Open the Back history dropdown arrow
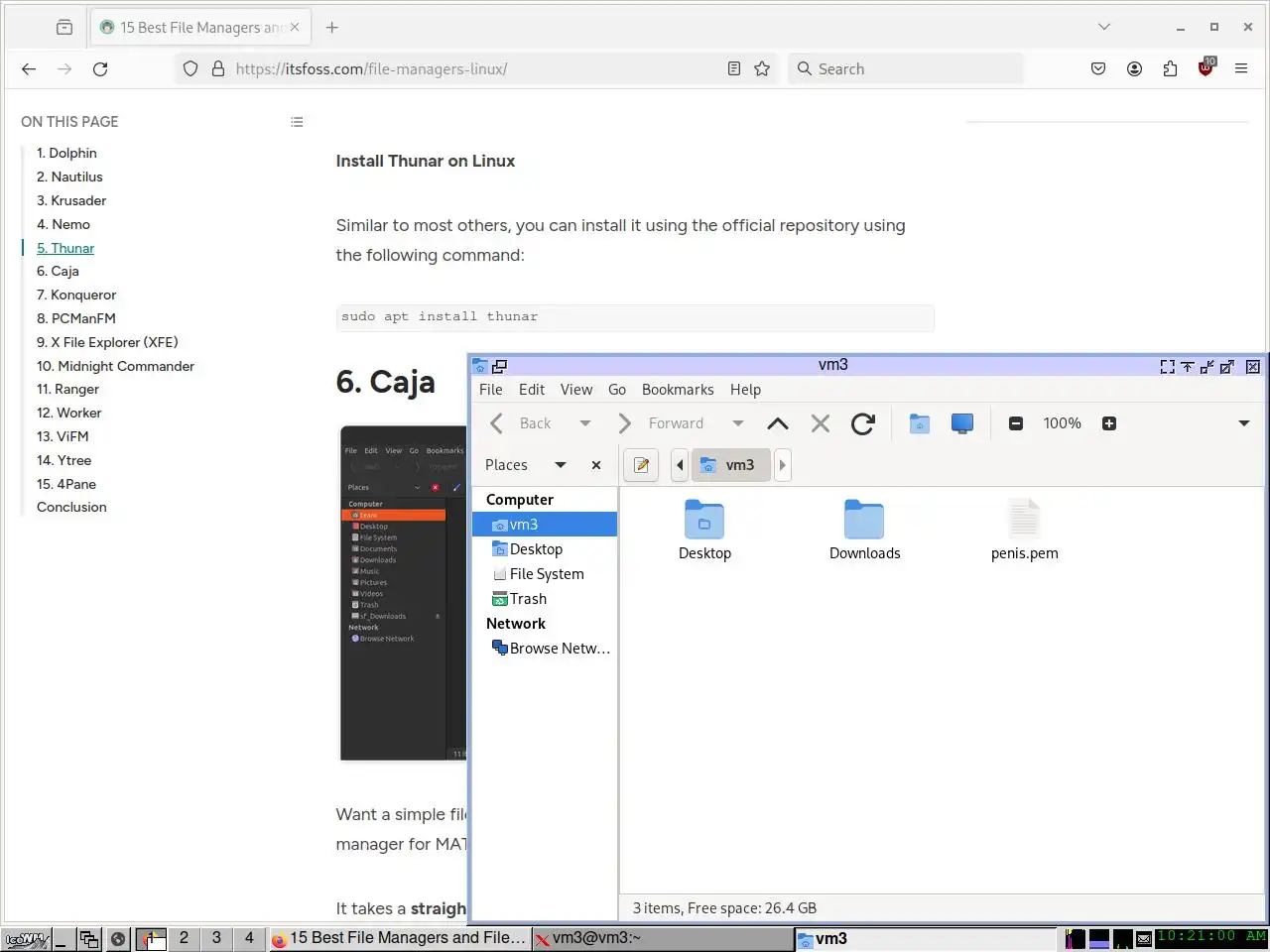The width and height of the screenshot is (1270, 952). tap(585, 423)
